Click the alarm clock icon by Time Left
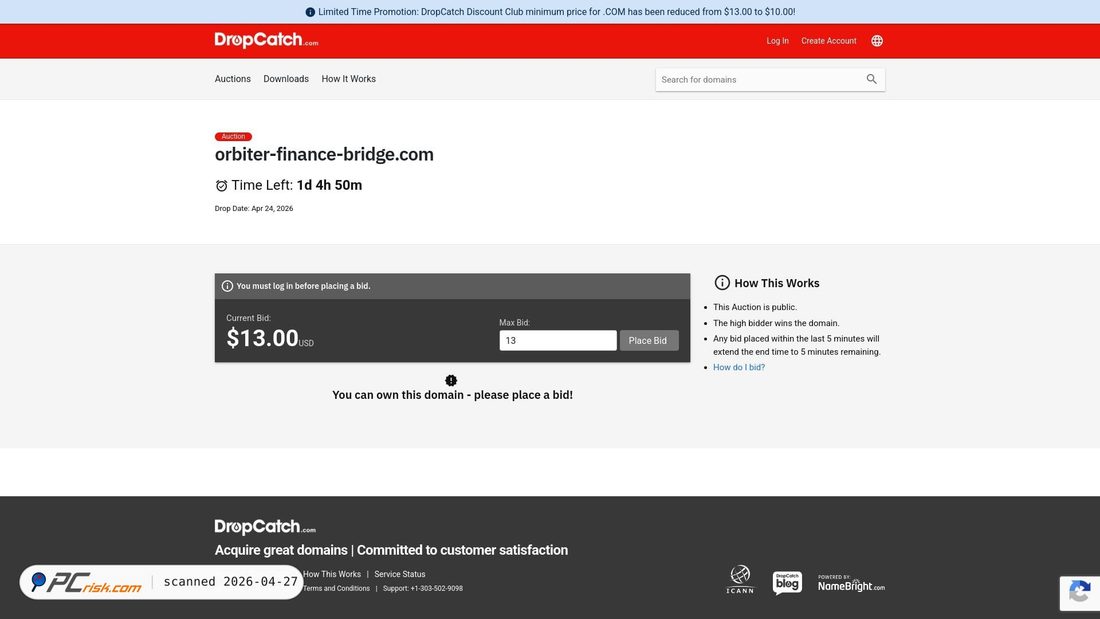 (x=221, y=185)
